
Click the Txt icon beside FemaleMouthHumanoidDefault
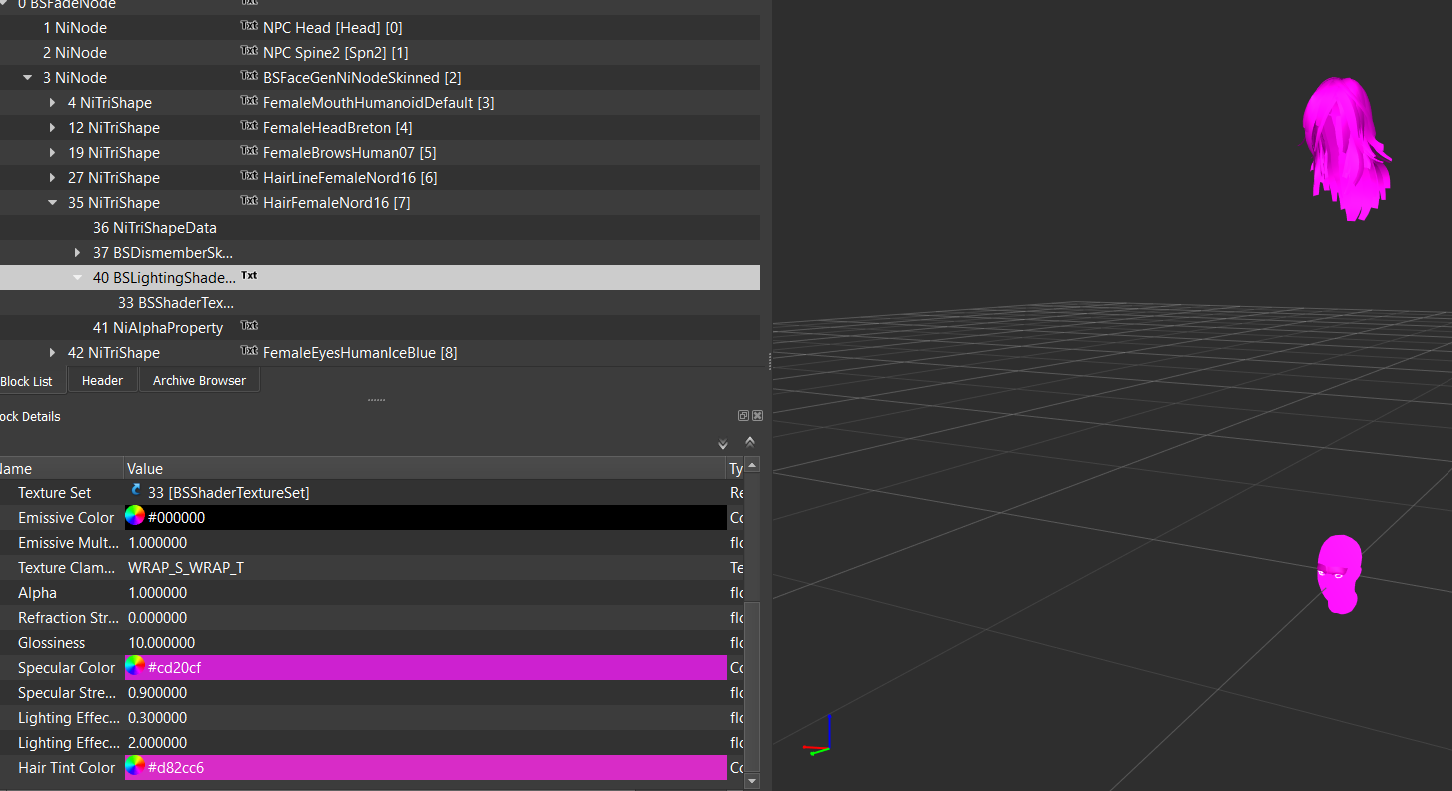point(249,101)
